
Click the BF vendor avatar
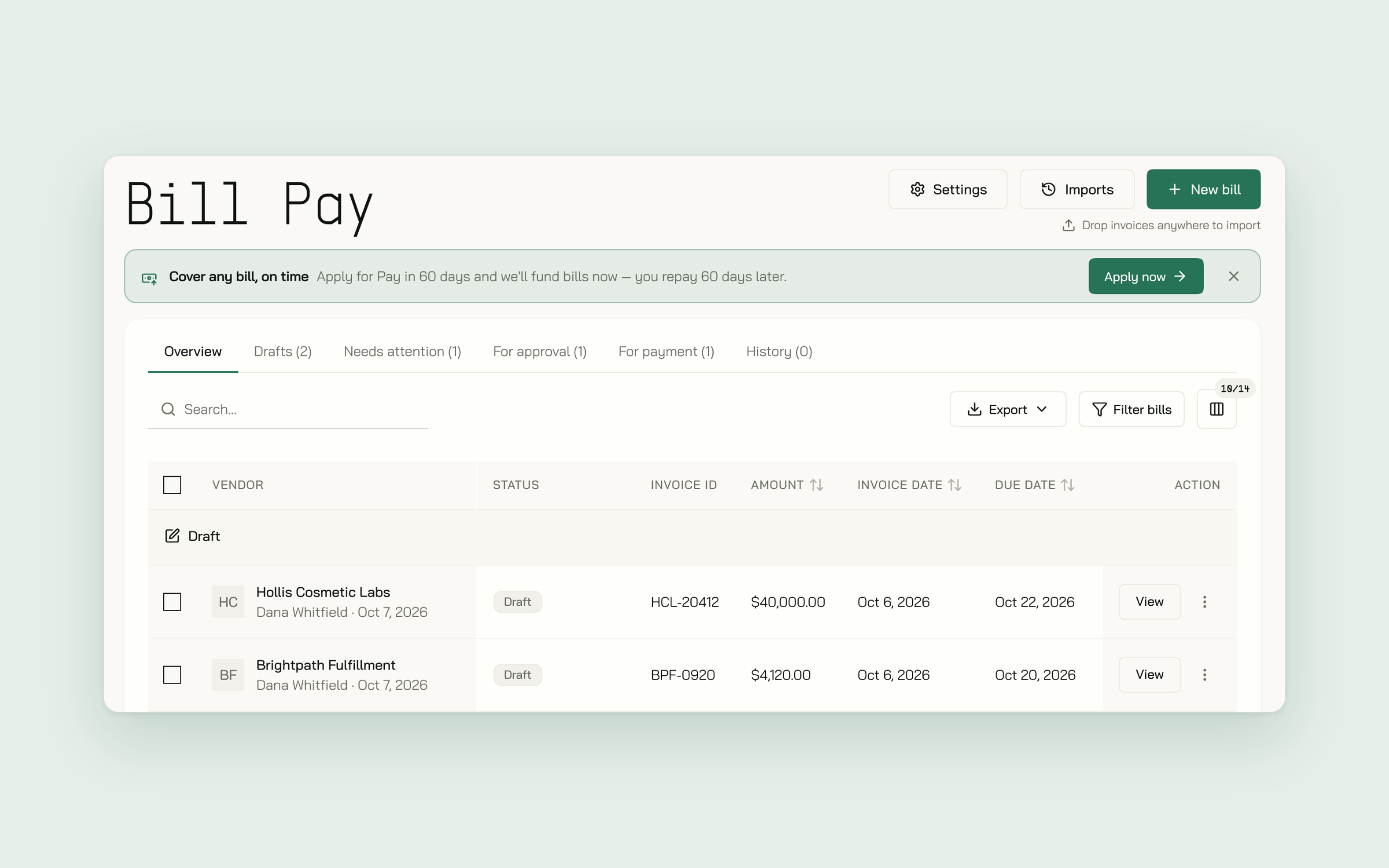click(228, 675)
